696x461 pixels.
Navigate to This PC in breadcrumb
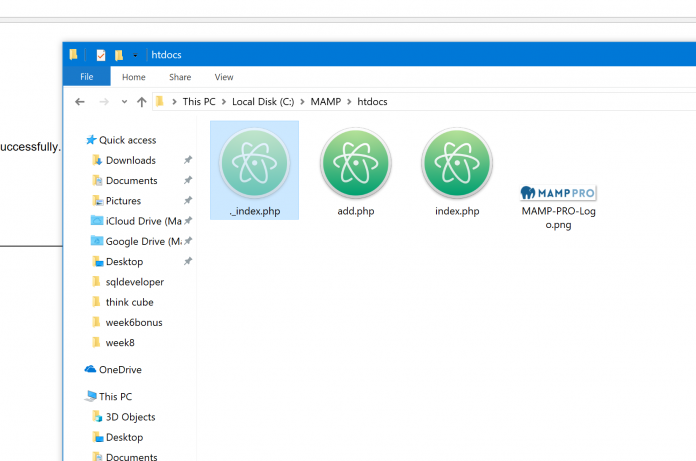point(198,102)
